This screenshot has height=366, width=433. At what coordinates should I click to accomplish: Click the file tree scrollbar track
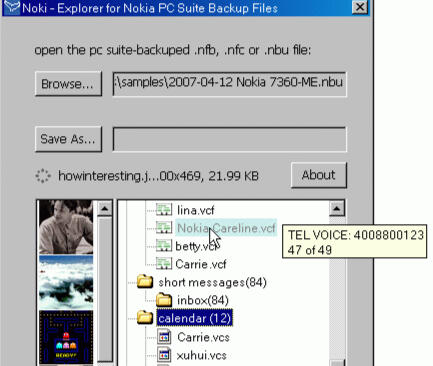point(337,287)
